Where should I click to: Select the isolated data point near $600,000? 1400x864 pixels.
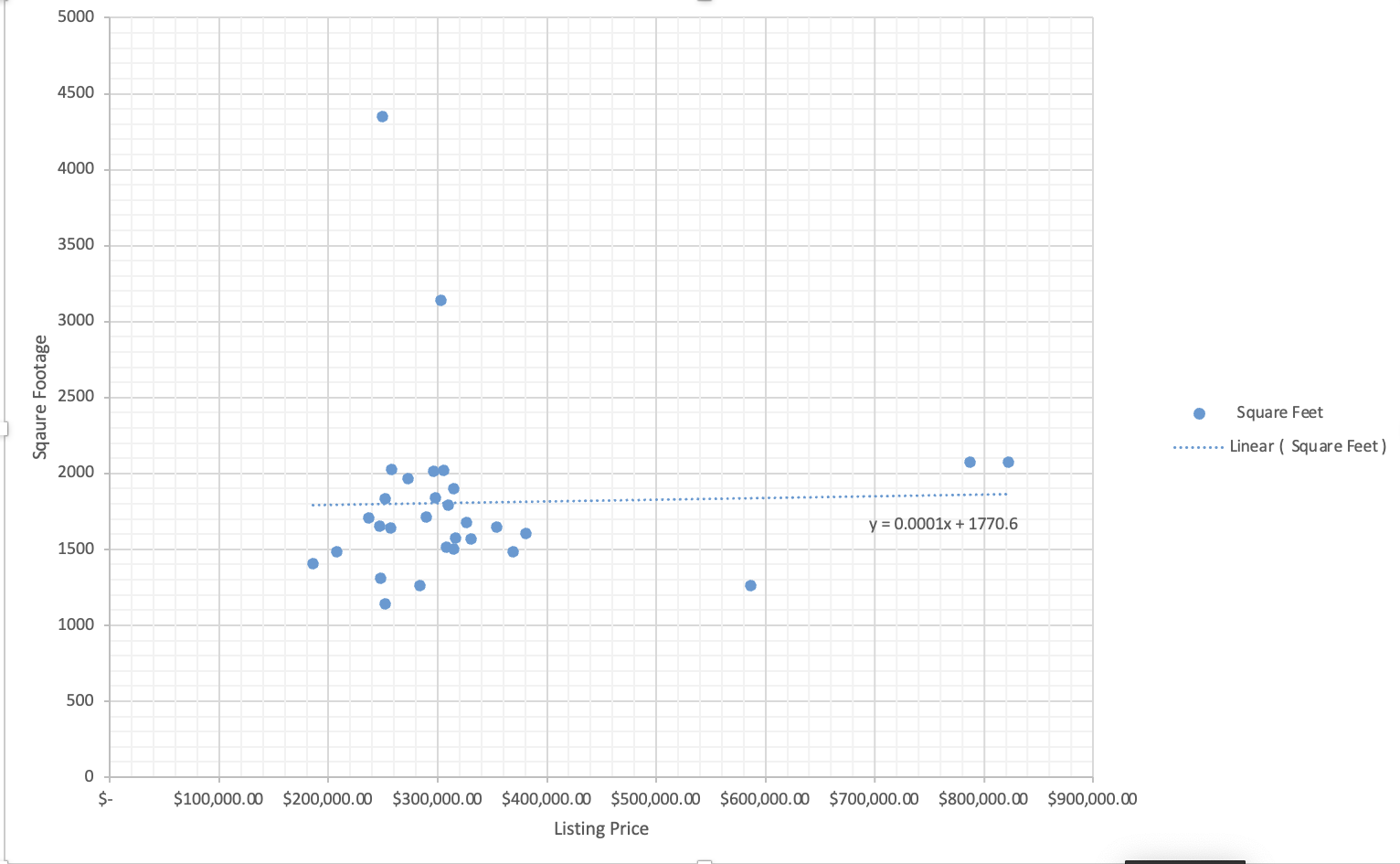tap(750, 584)
